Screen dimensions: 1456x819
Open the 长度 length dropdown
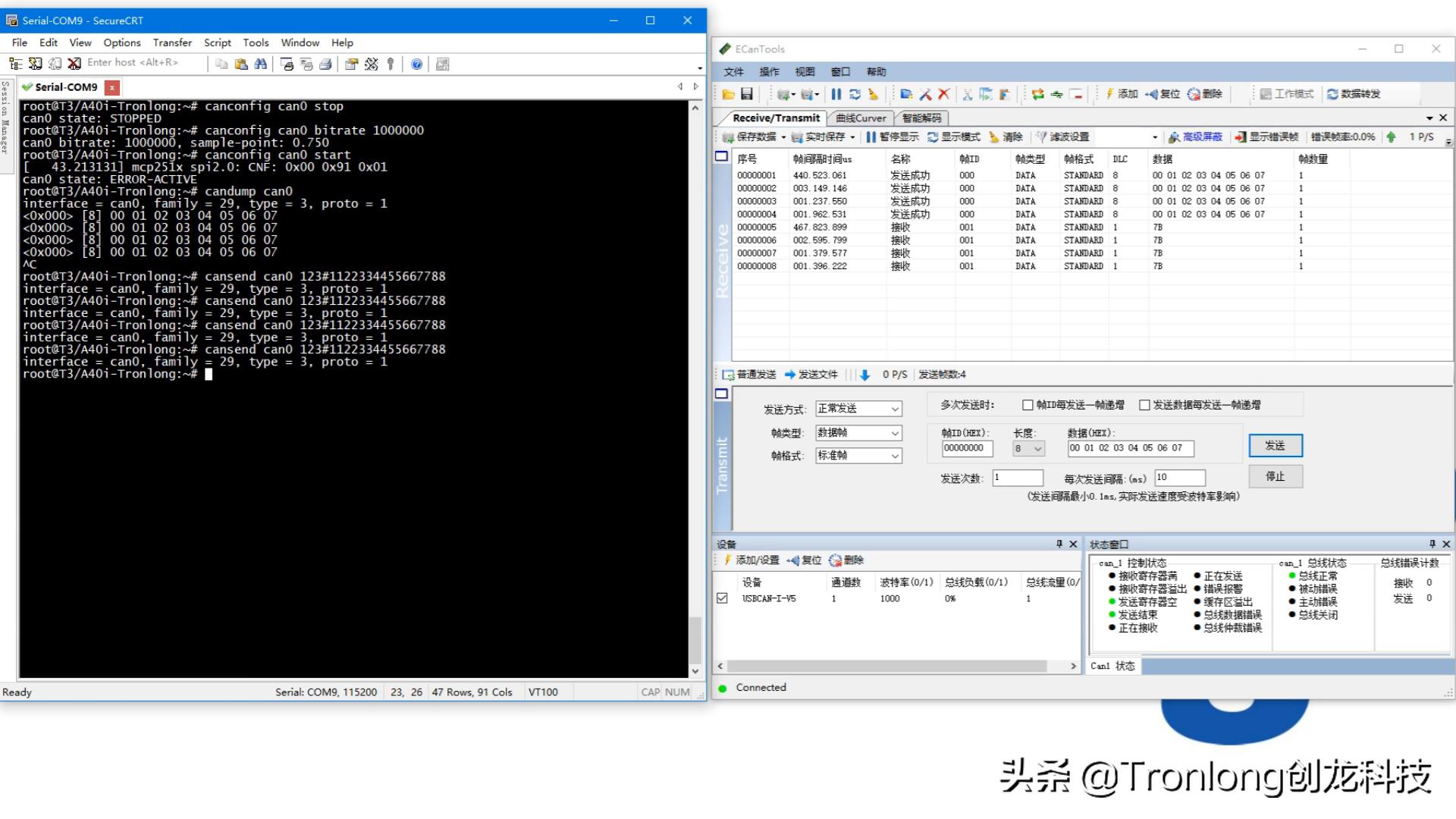click(1029, 448)
